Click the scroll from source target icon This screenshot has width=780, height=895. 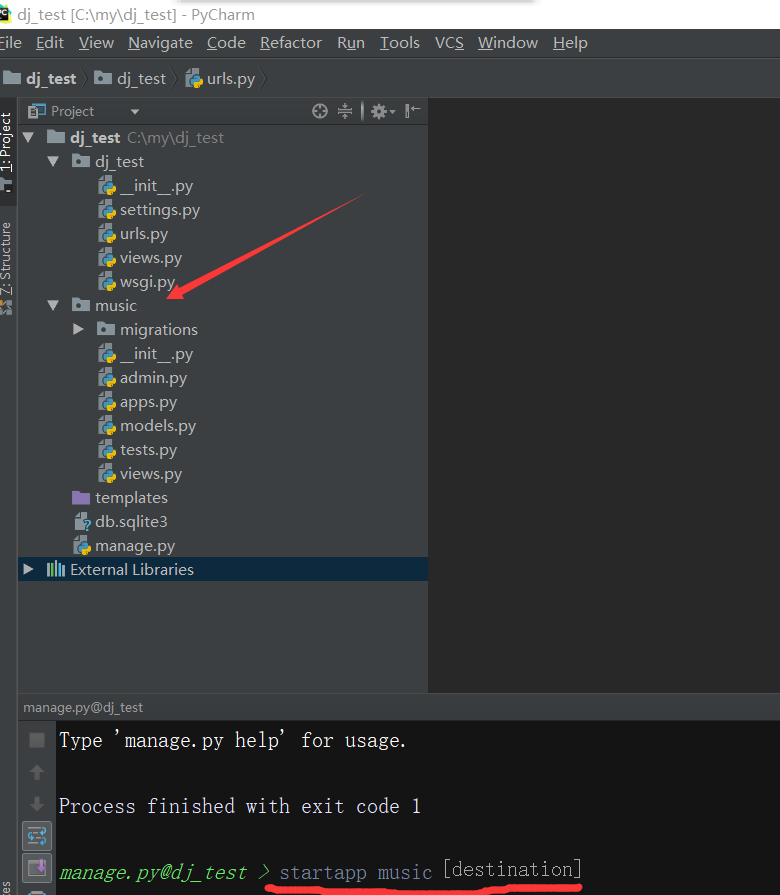320,111
